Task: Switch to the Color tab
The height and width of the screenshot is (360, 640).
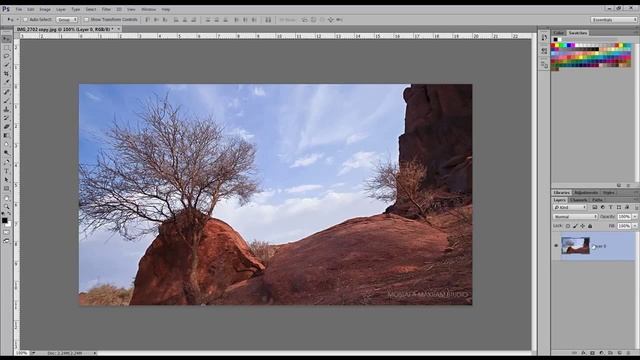Action: coord(558,33)
